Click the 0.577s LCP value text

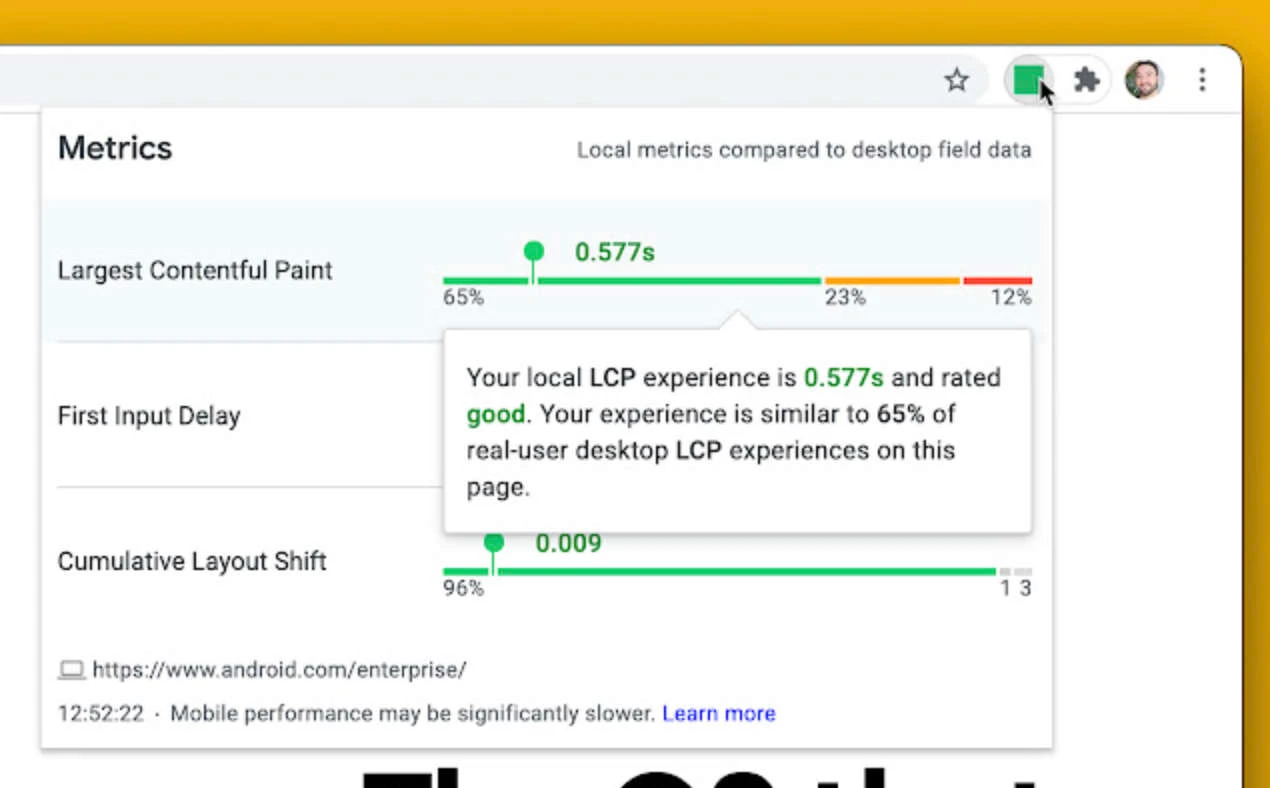coord(614,252)
